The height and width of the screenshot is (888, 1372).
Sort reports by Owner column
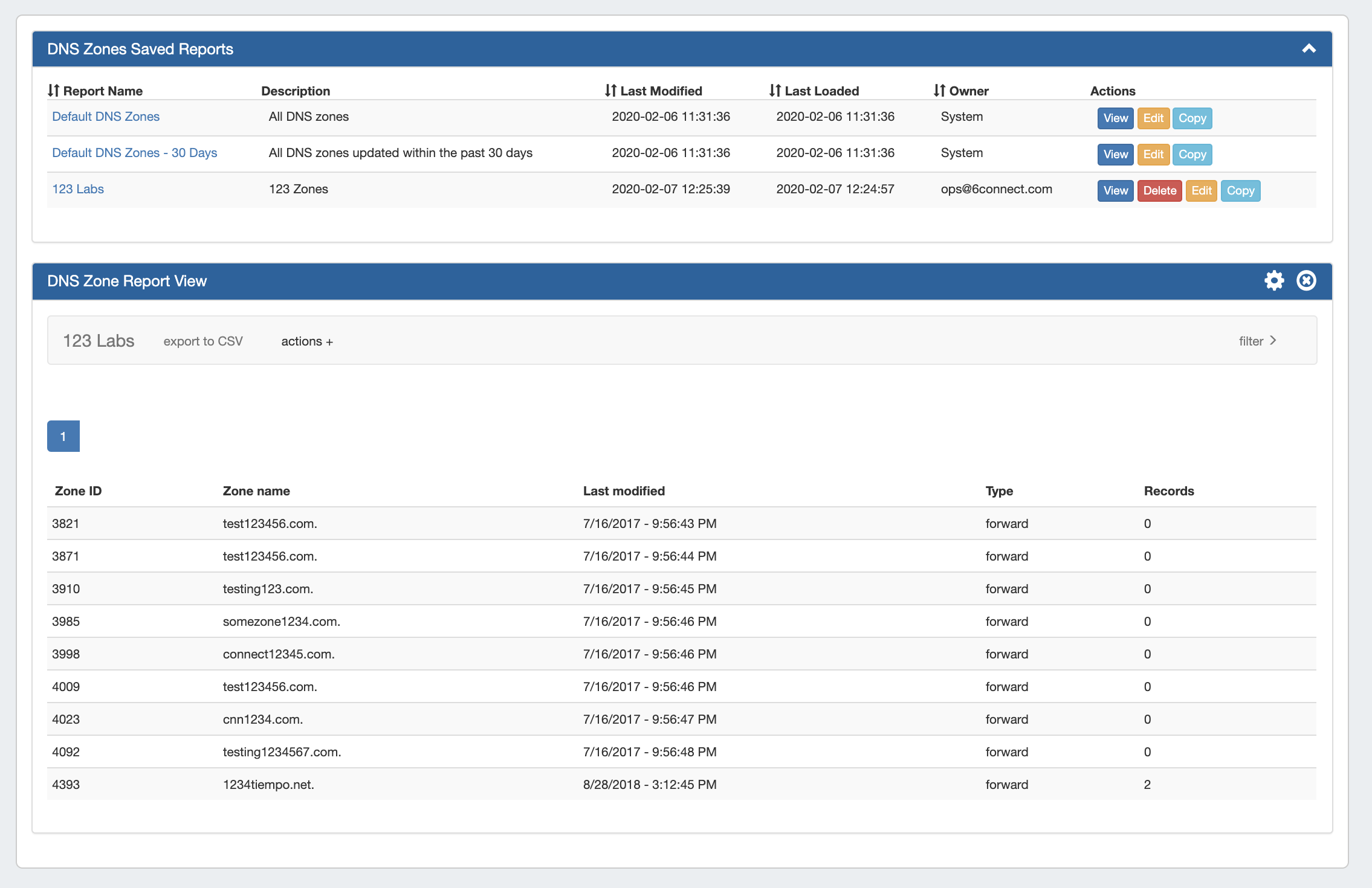[961, 91]
